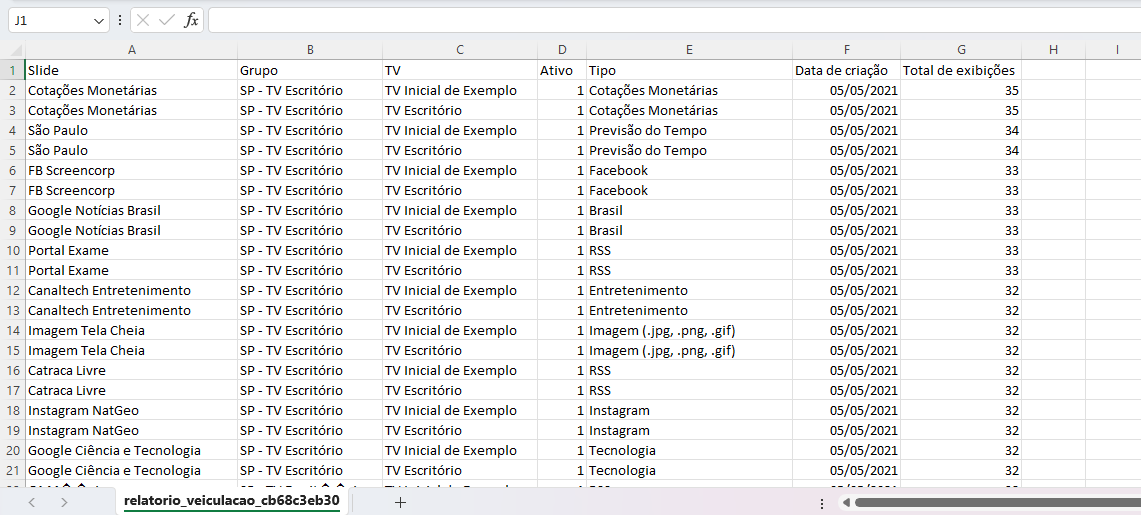Click the next sheet navigation arrow
1141x515 pixels.
coord(64,502)
